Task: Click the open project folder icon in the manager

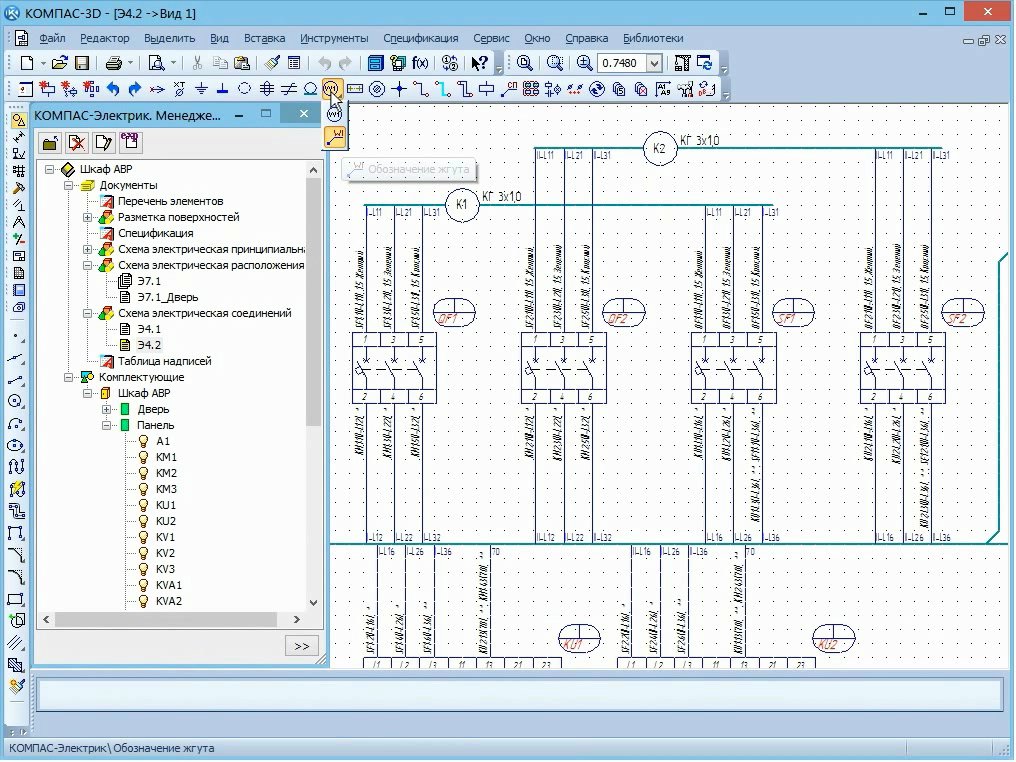Action: point(49,143)
